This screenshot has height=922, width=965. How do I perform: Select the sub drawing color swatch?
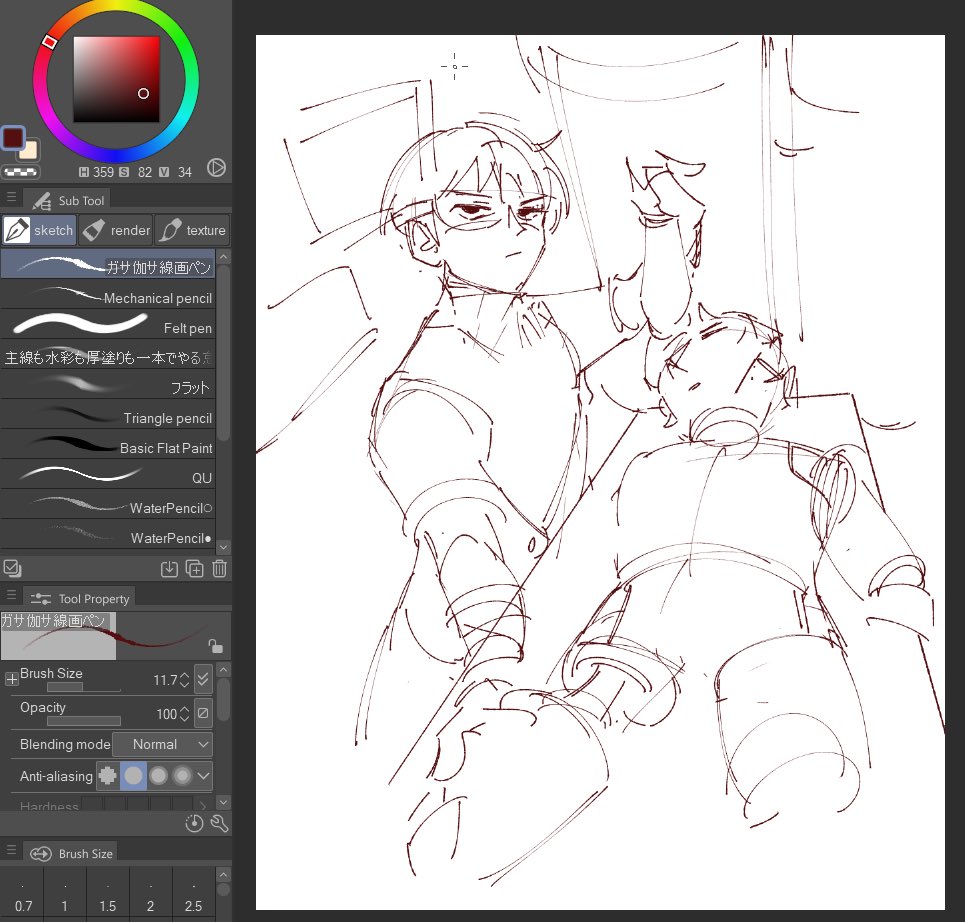(30, 151)
